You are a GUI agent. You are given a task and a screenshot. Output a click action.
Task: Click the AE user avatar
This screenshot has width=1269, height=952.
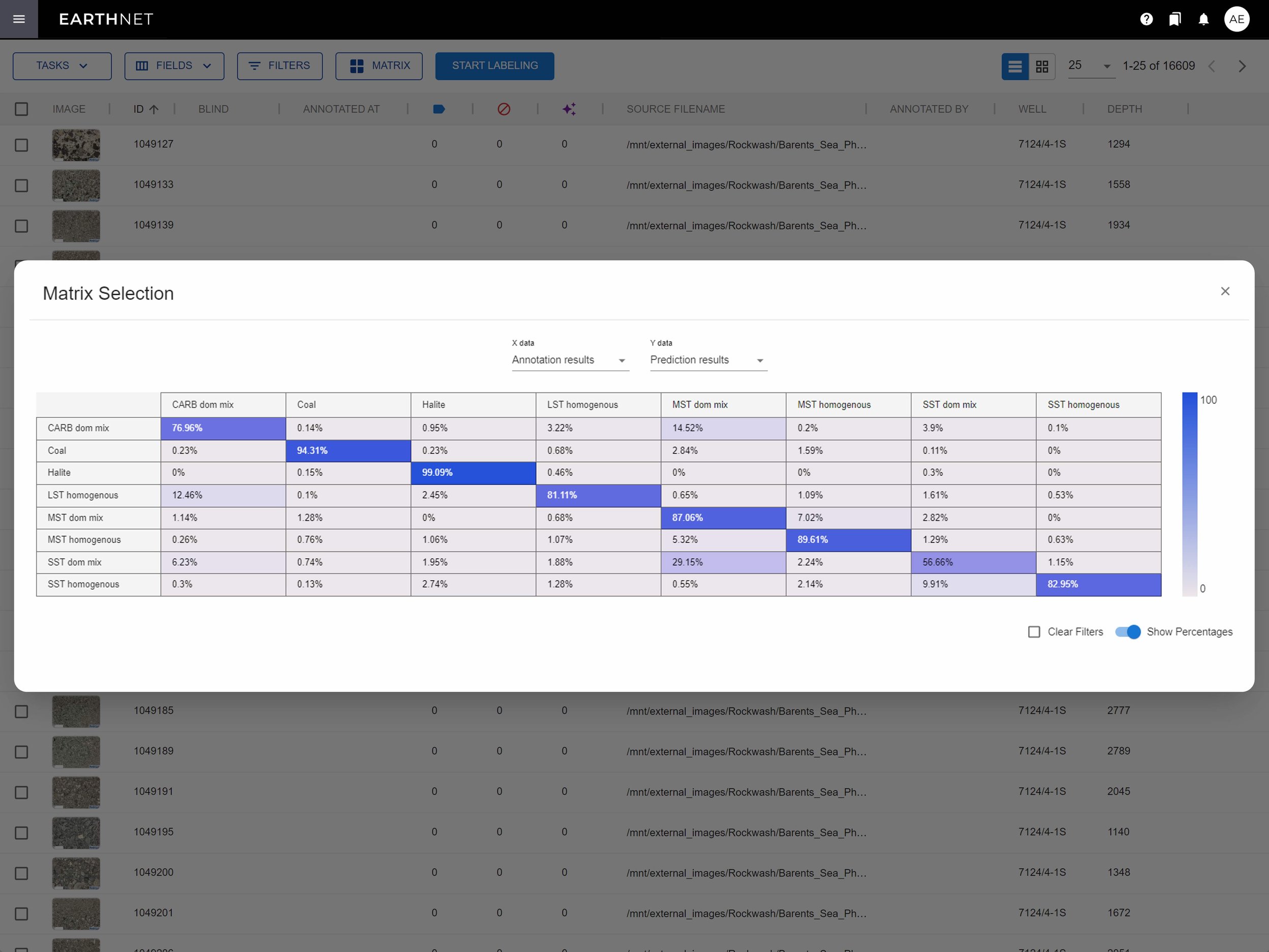[x=1236, y=19]
